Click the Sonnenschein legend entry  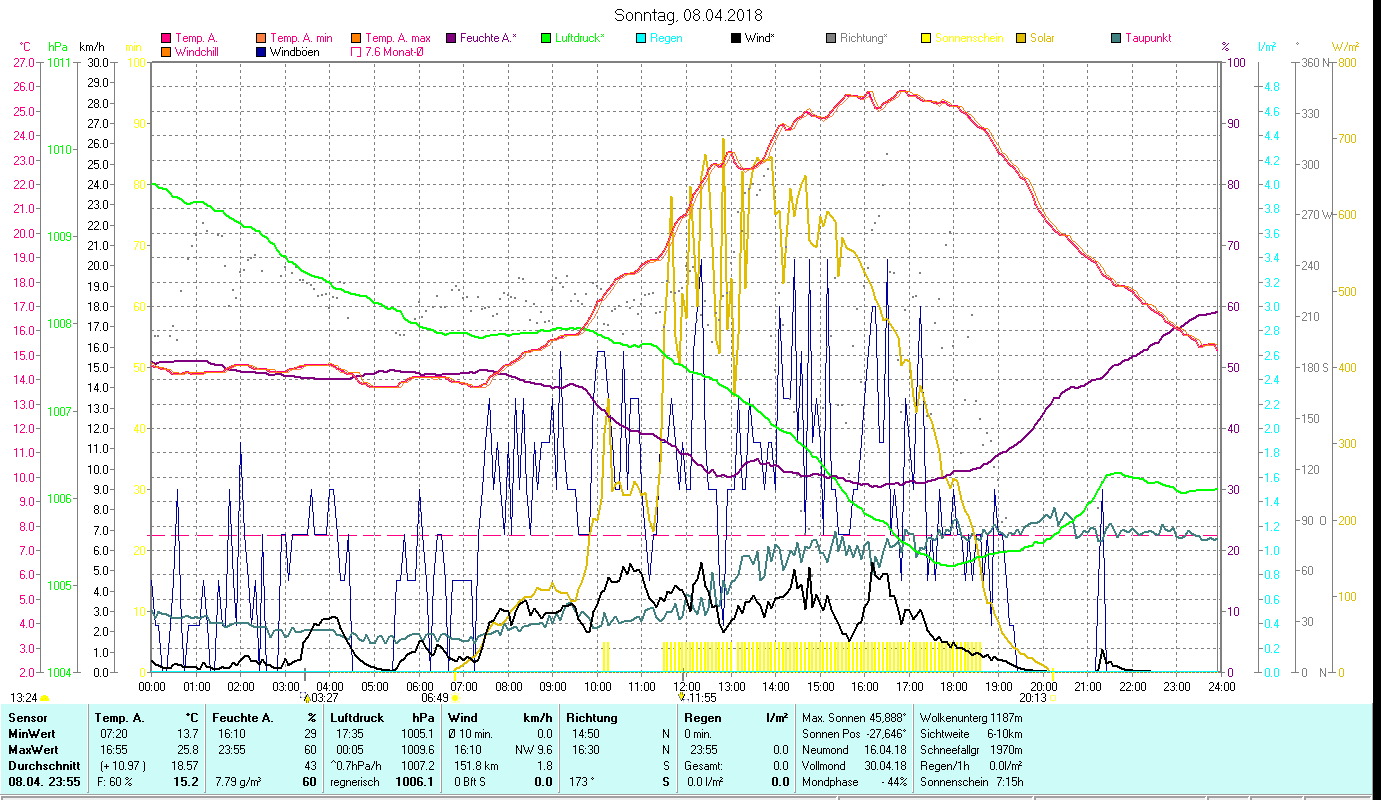(961, 38)
